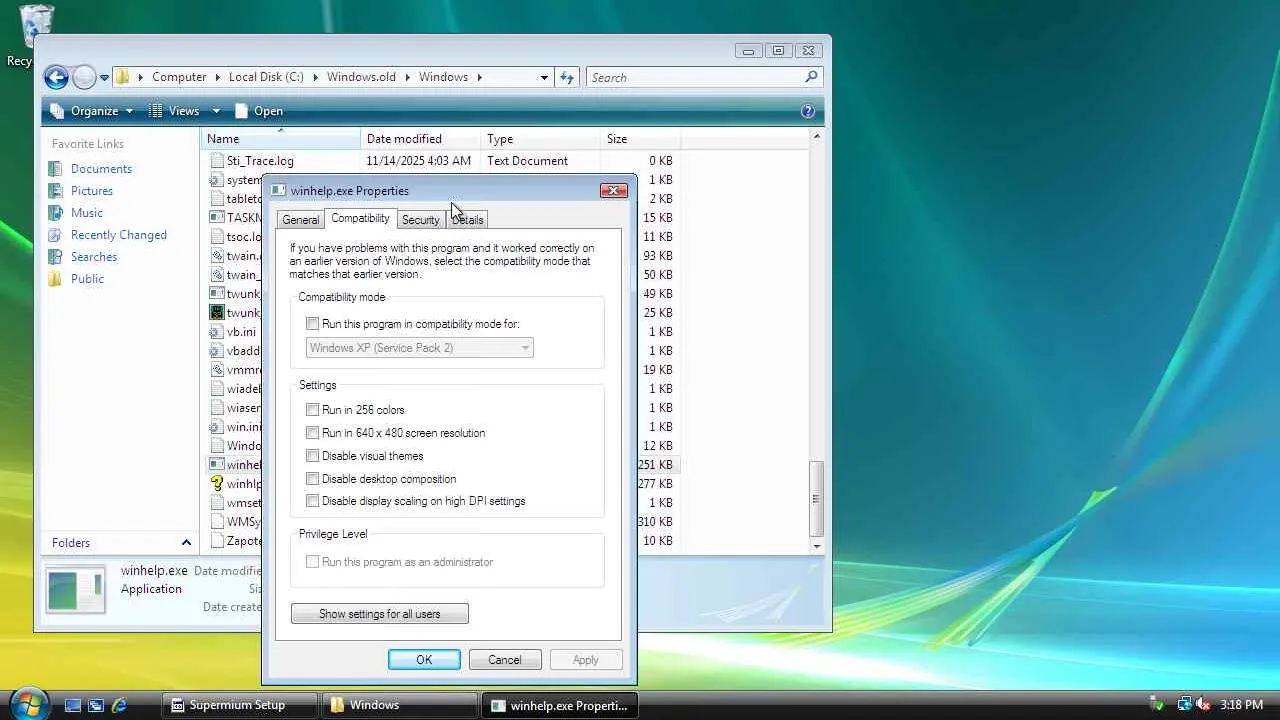Click OK in winhelp.exe Properties

(x=424, y=660)
